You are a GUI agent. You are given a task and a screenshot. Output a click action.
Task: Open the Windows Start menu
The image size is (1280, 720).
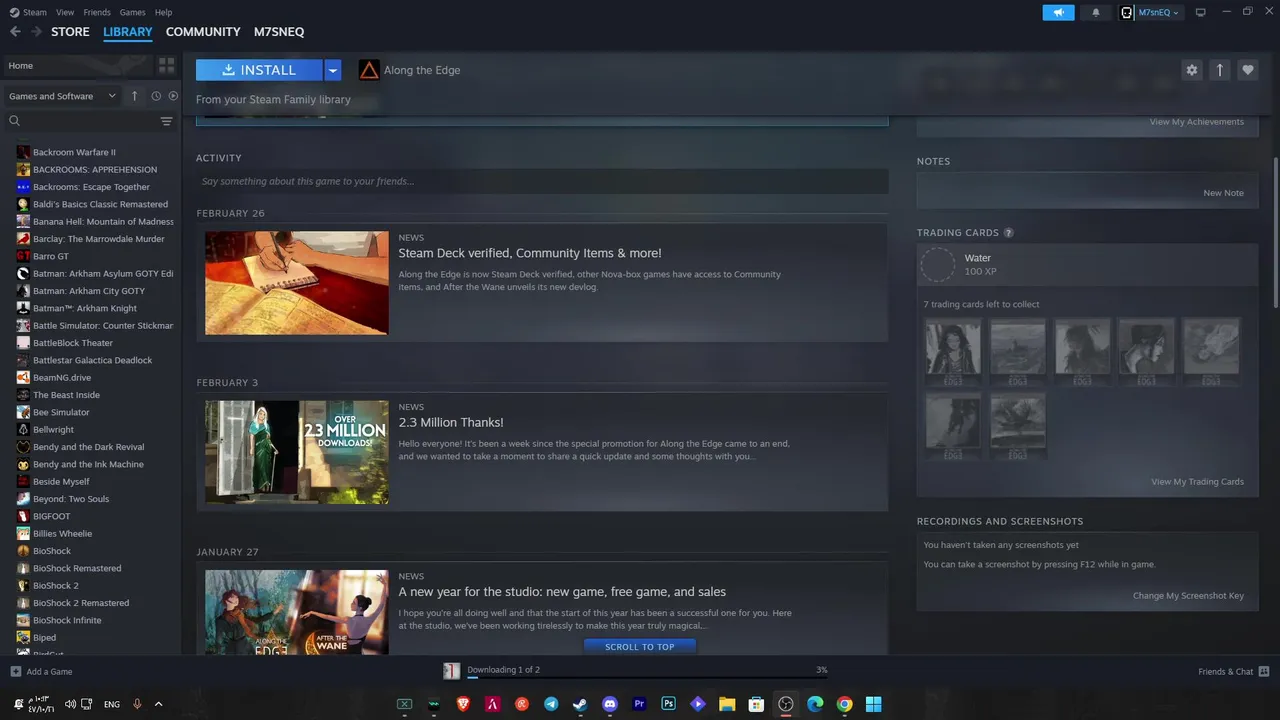(873, 704)
